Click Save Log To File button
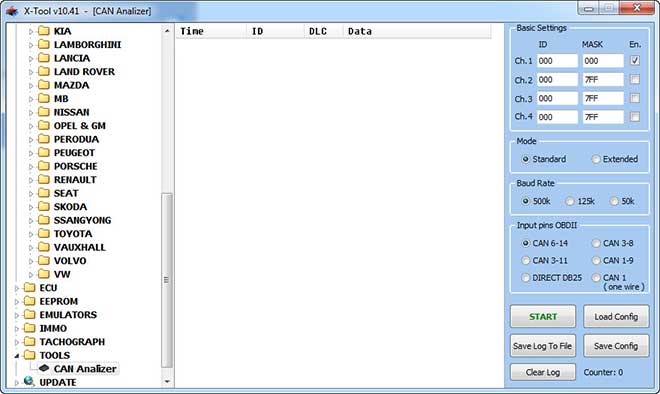This screenshot has height=394, width=660. click(x=543, y=346)
